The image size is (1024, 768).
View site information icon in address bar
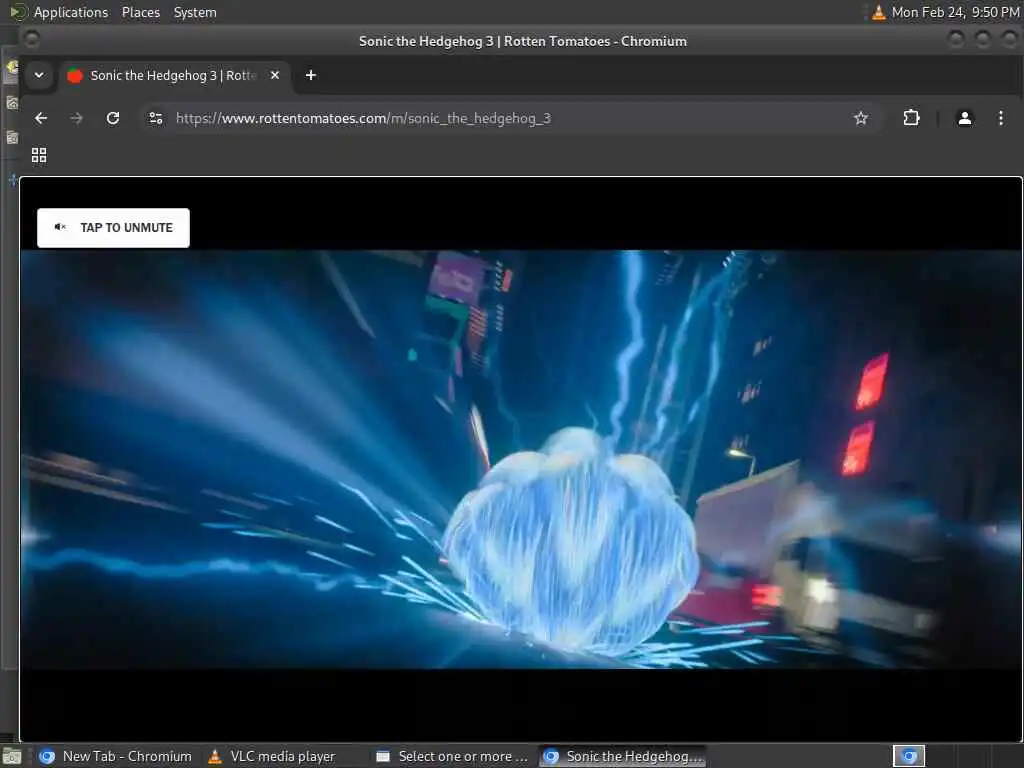(156, 118)
